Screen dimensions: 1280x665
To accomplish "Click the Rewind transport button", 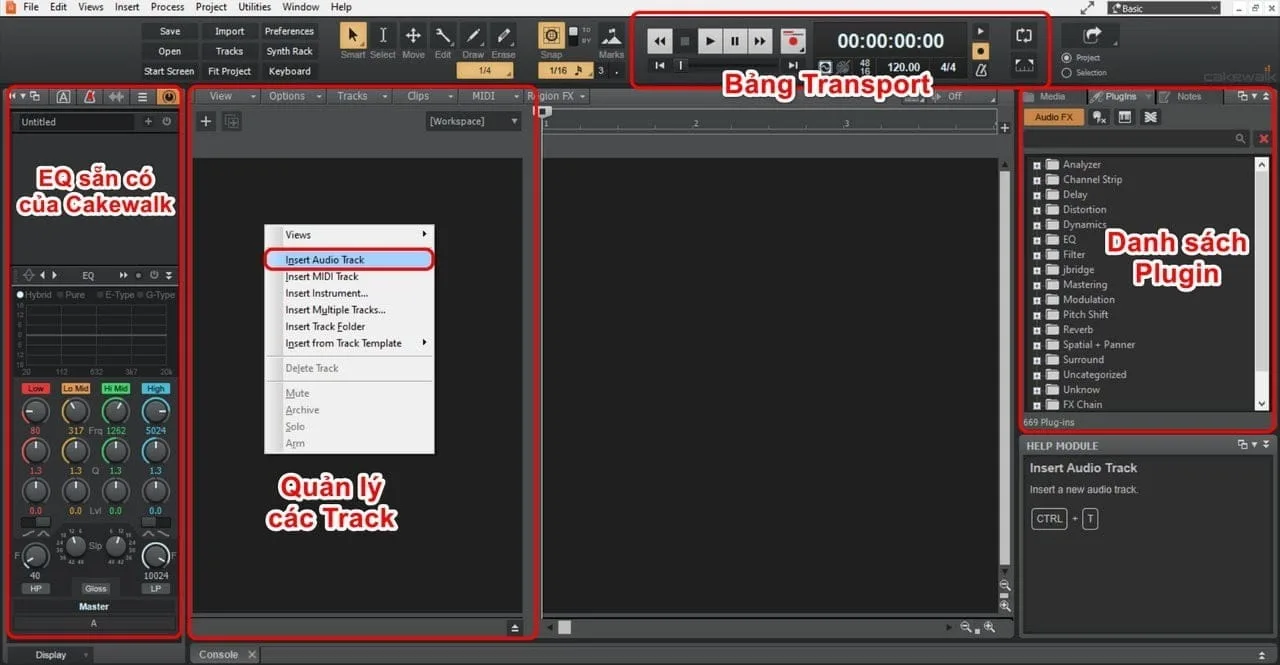I will 660,41.
